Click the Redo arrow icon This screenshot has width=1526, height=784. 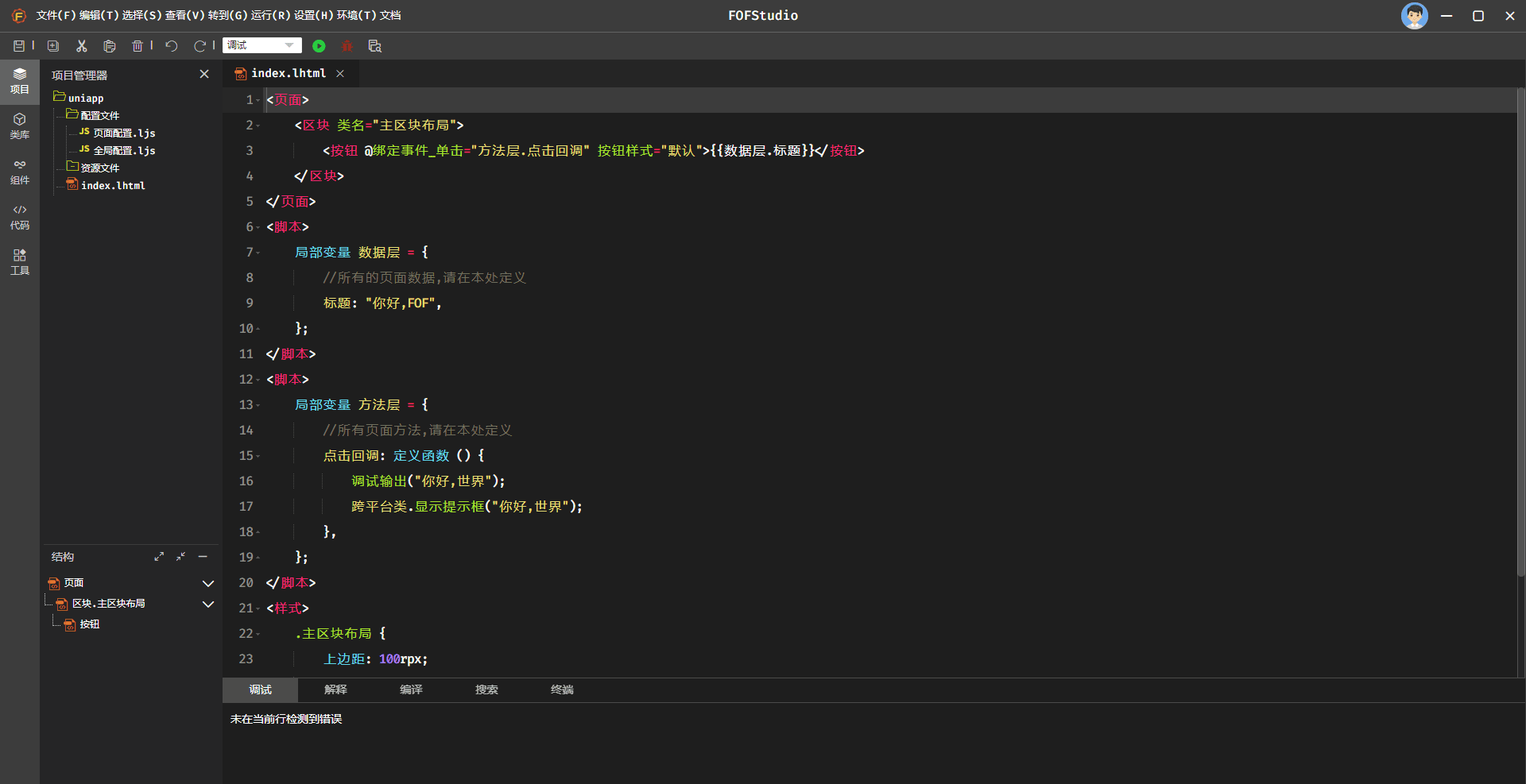click(200, 46)
